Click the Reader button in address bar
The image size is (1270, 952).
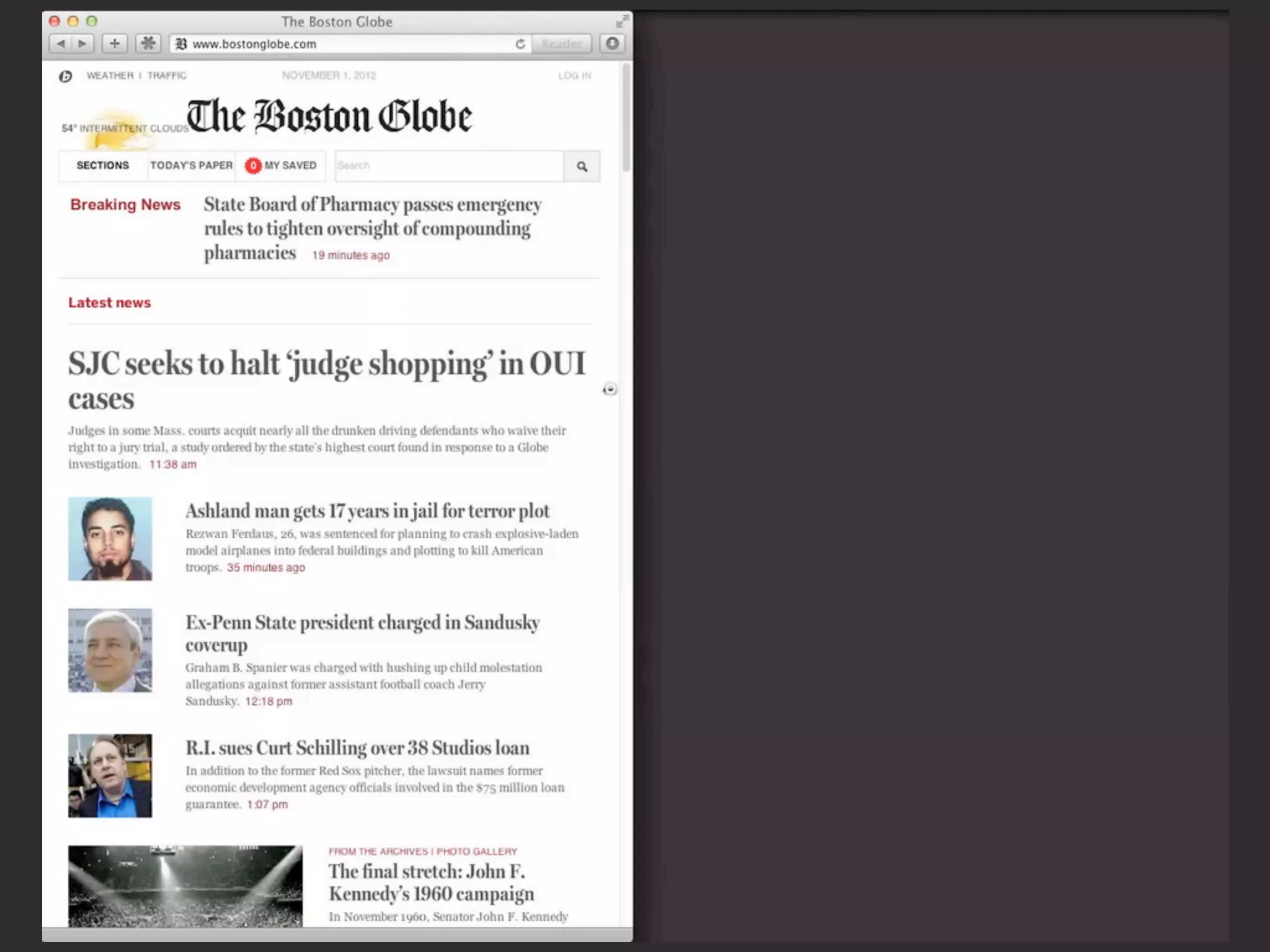pyautogui.click(x=562, y=44)
